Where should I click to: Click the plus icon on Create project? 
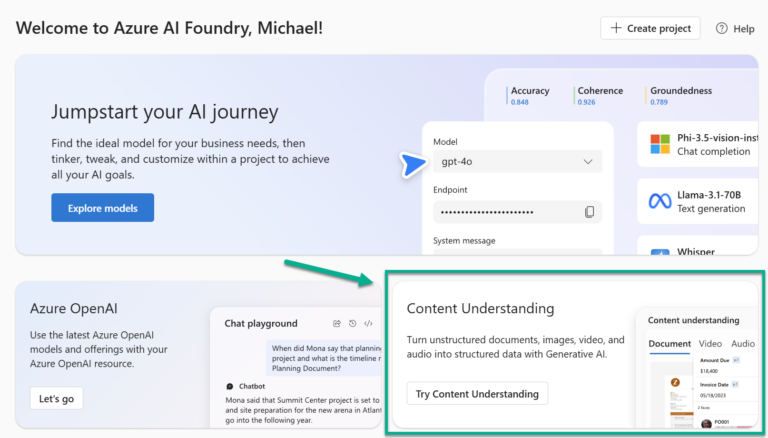point(615,28)
